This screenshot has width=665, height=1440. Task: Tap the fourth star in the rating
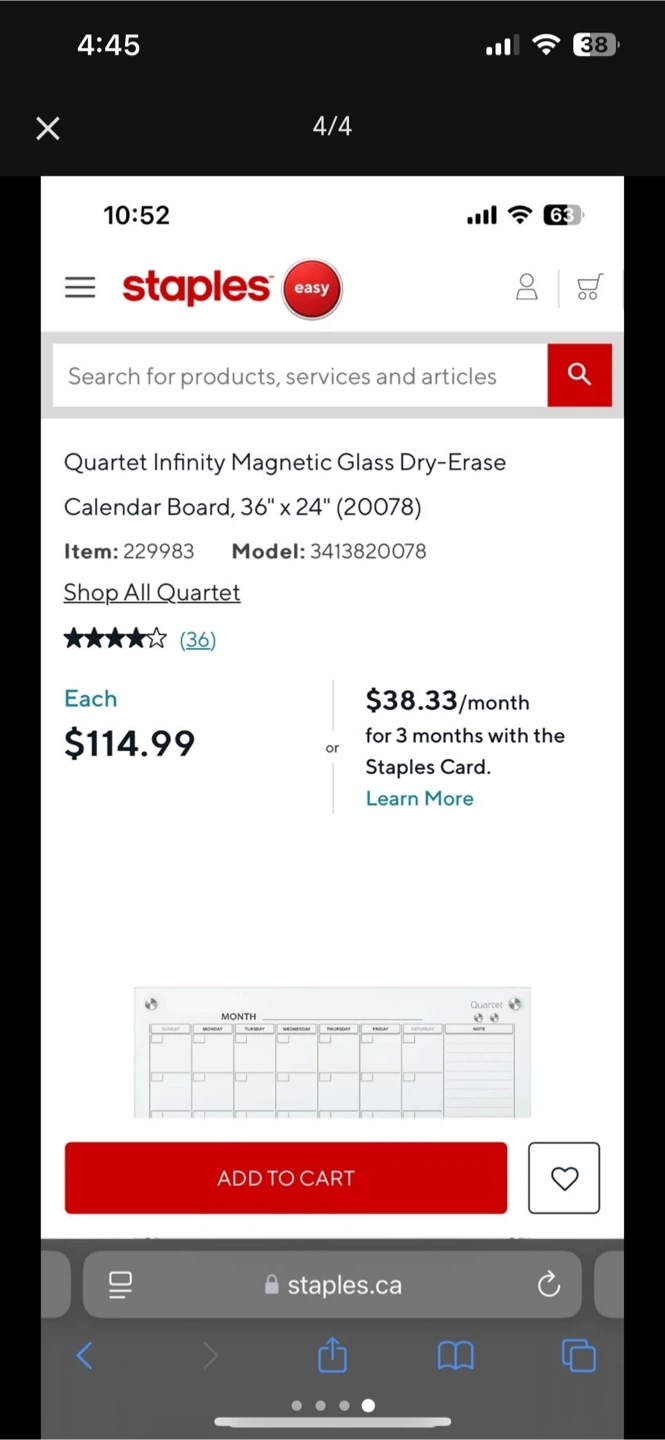137,637
